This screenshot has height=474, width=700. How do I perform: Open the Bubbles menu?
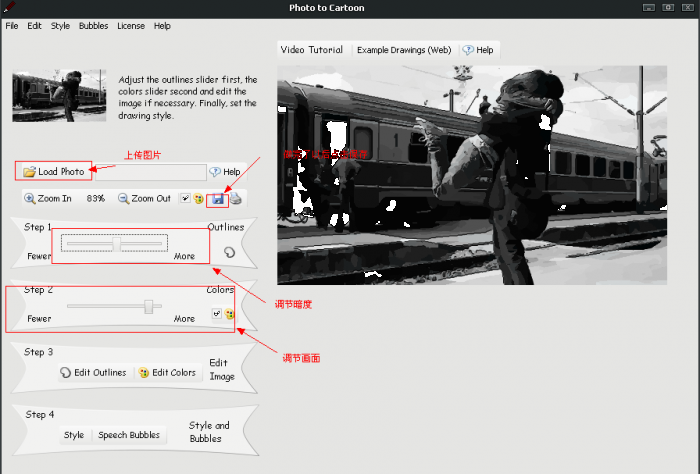[x=93, y=26]
